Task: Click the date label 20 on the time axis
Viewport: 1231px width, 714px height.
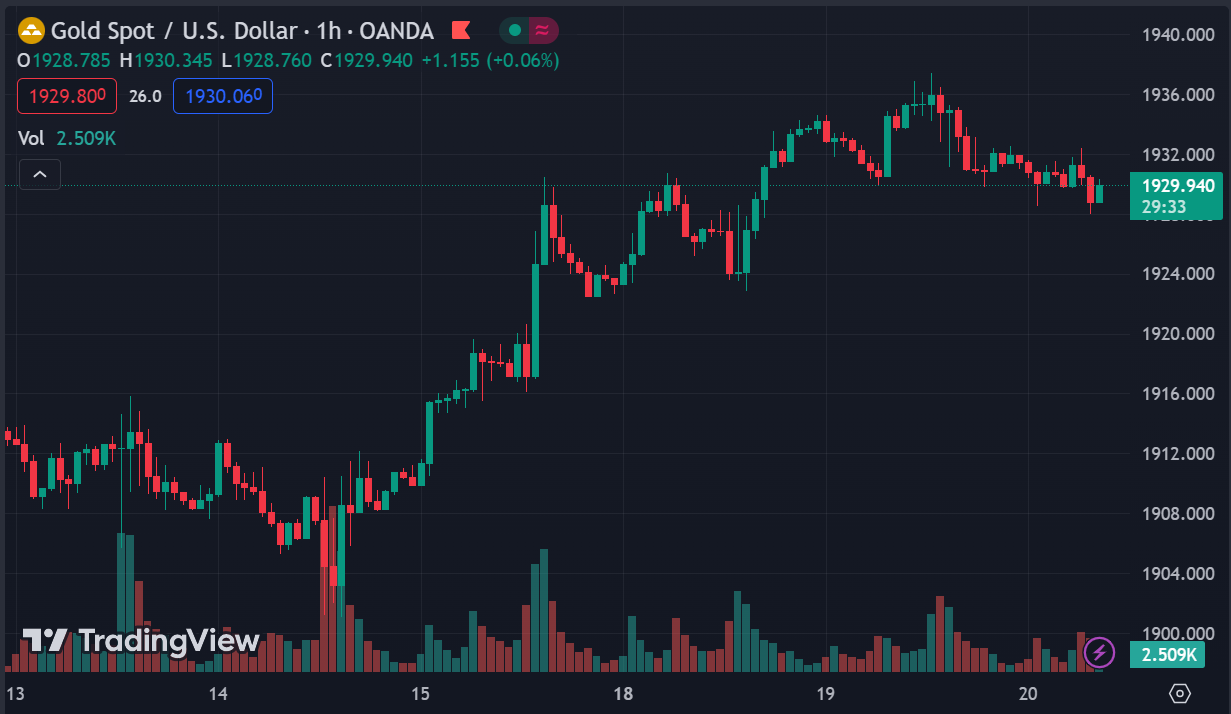Action: click(1028, 693)
